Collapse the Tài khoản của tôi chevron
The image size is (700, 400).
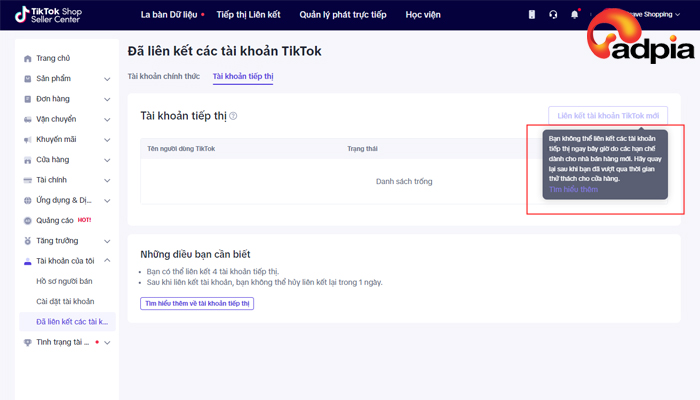[x=107, y=260]
